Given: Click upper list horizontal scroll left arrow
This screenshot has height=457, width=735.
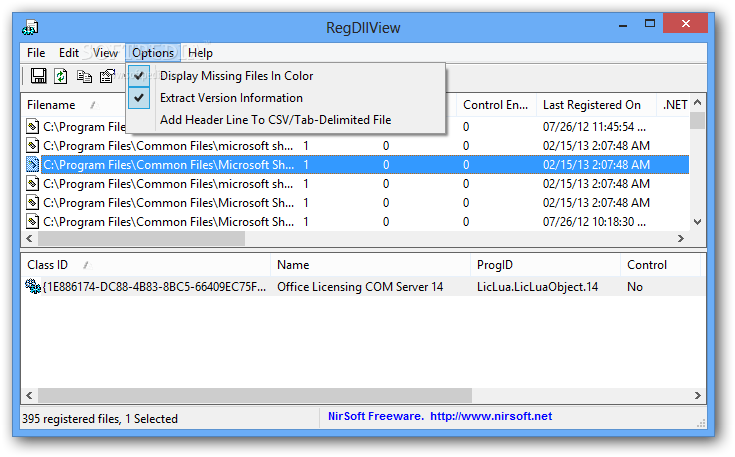Looking at the screenshot, I should [x=30, y=239].
